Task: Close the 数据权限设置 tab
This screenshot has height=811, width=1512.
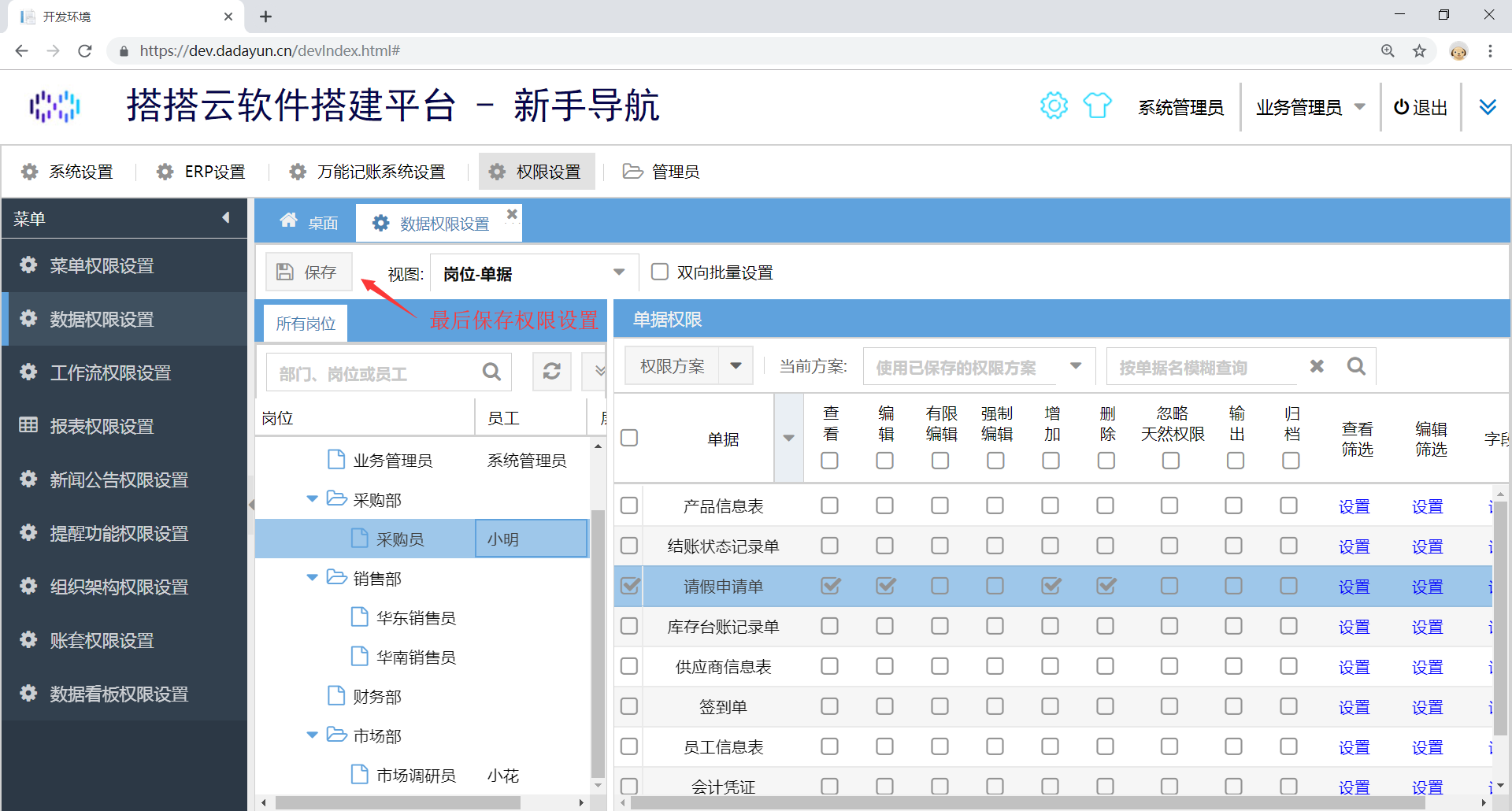Action: pyautogui.click(x=512, y=214)
